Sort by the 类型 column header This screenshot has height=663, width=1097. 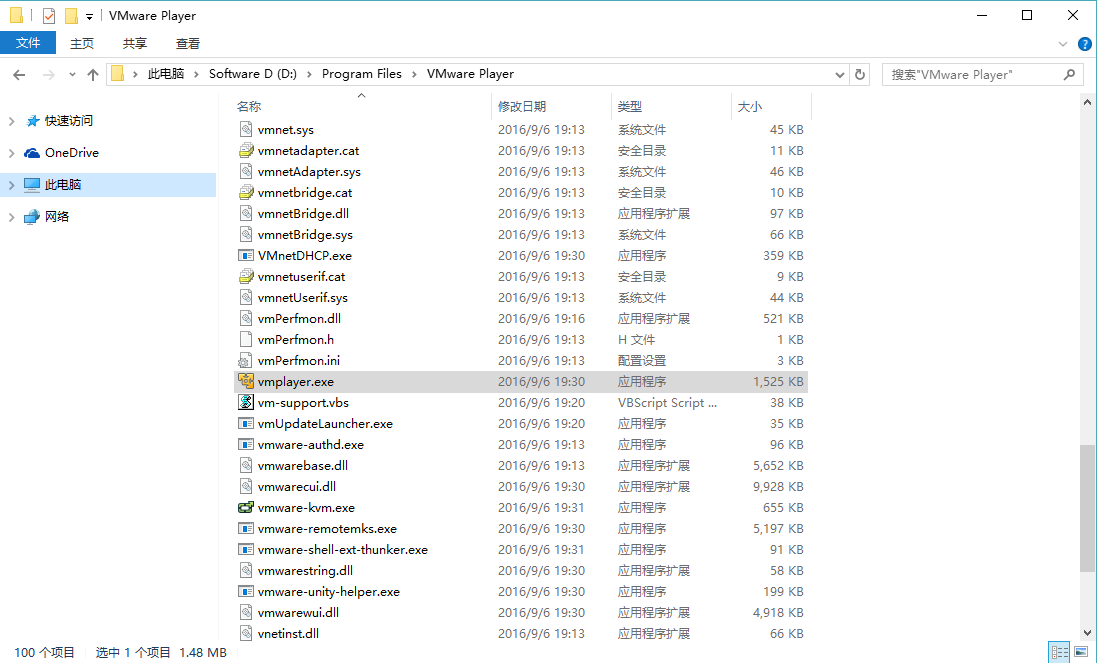pyautogui.click(x=671, y=106)
